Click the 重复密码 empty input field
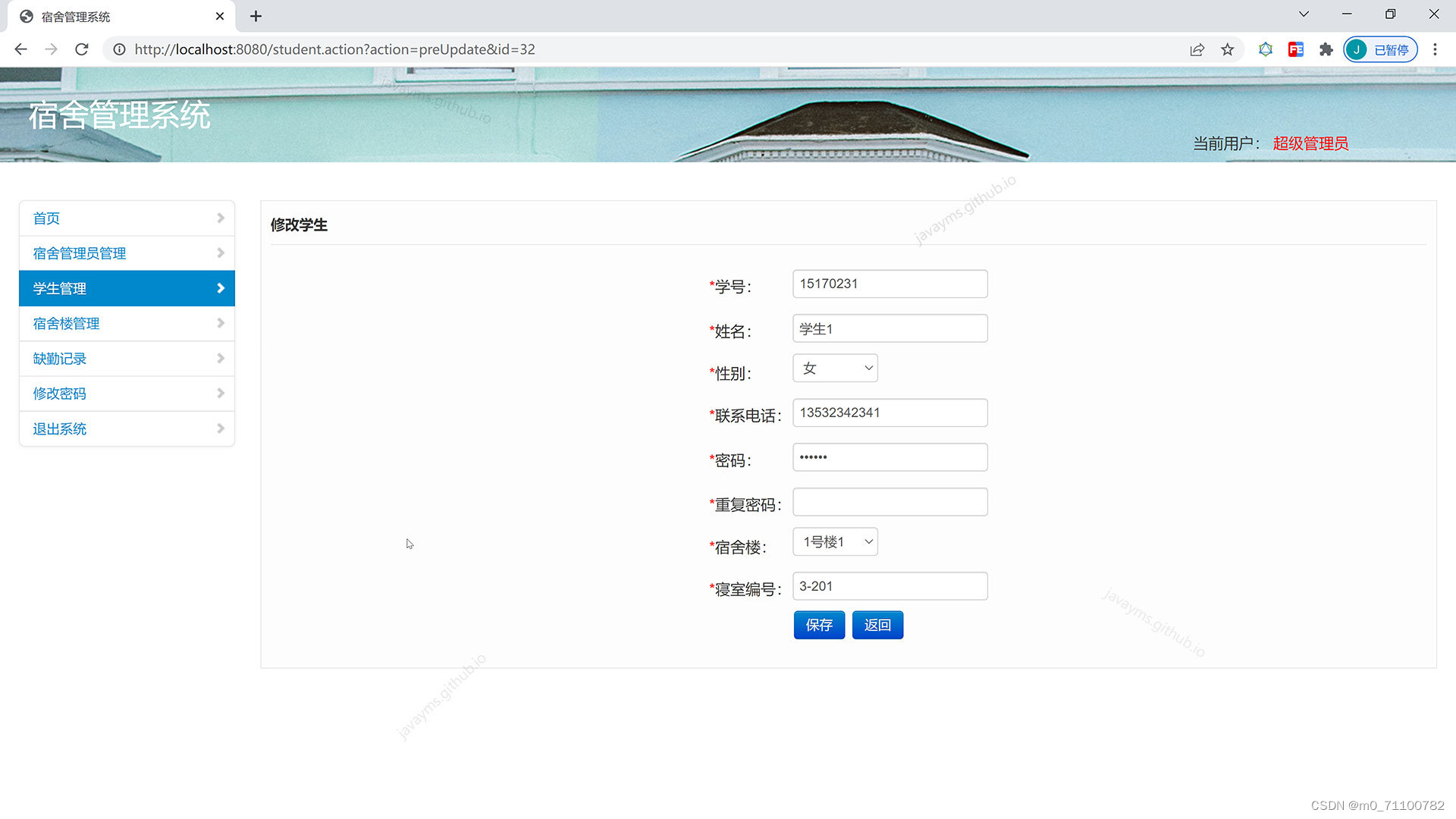1456x819 pixels. 890,501
